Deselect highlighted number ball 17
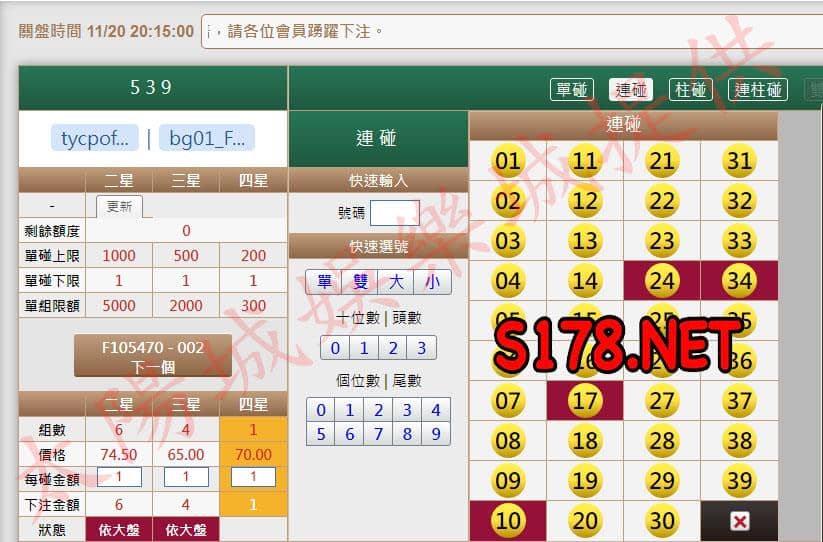The image size is (823, 542). tap(585, 401)
